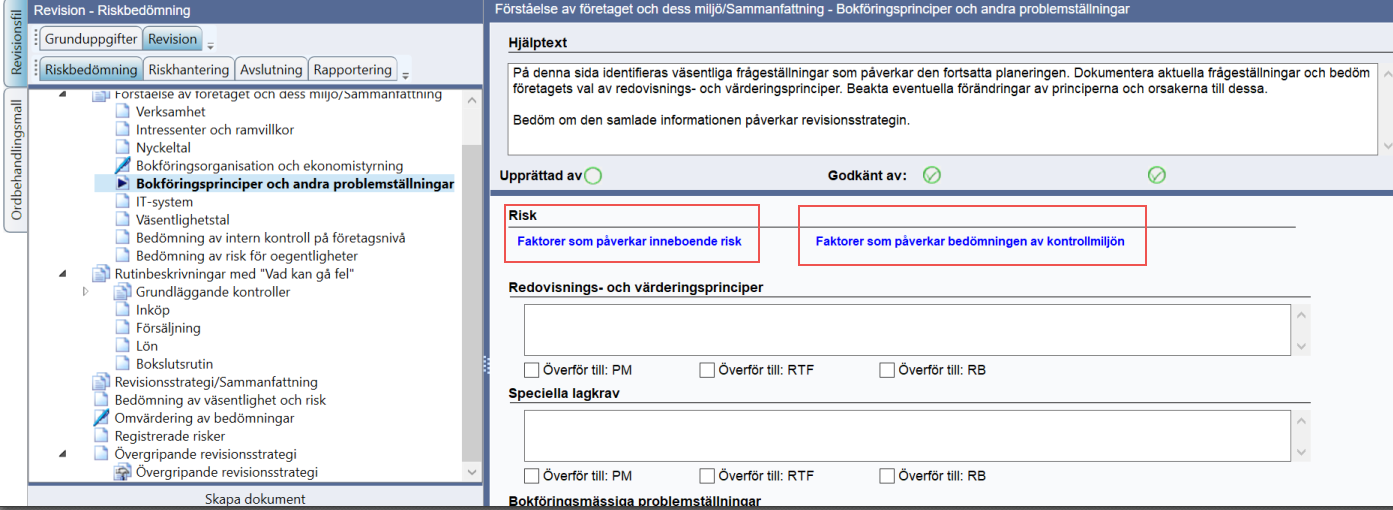
Task: Open the Revisionsfil vertical side tab
Action: (15, 43)
